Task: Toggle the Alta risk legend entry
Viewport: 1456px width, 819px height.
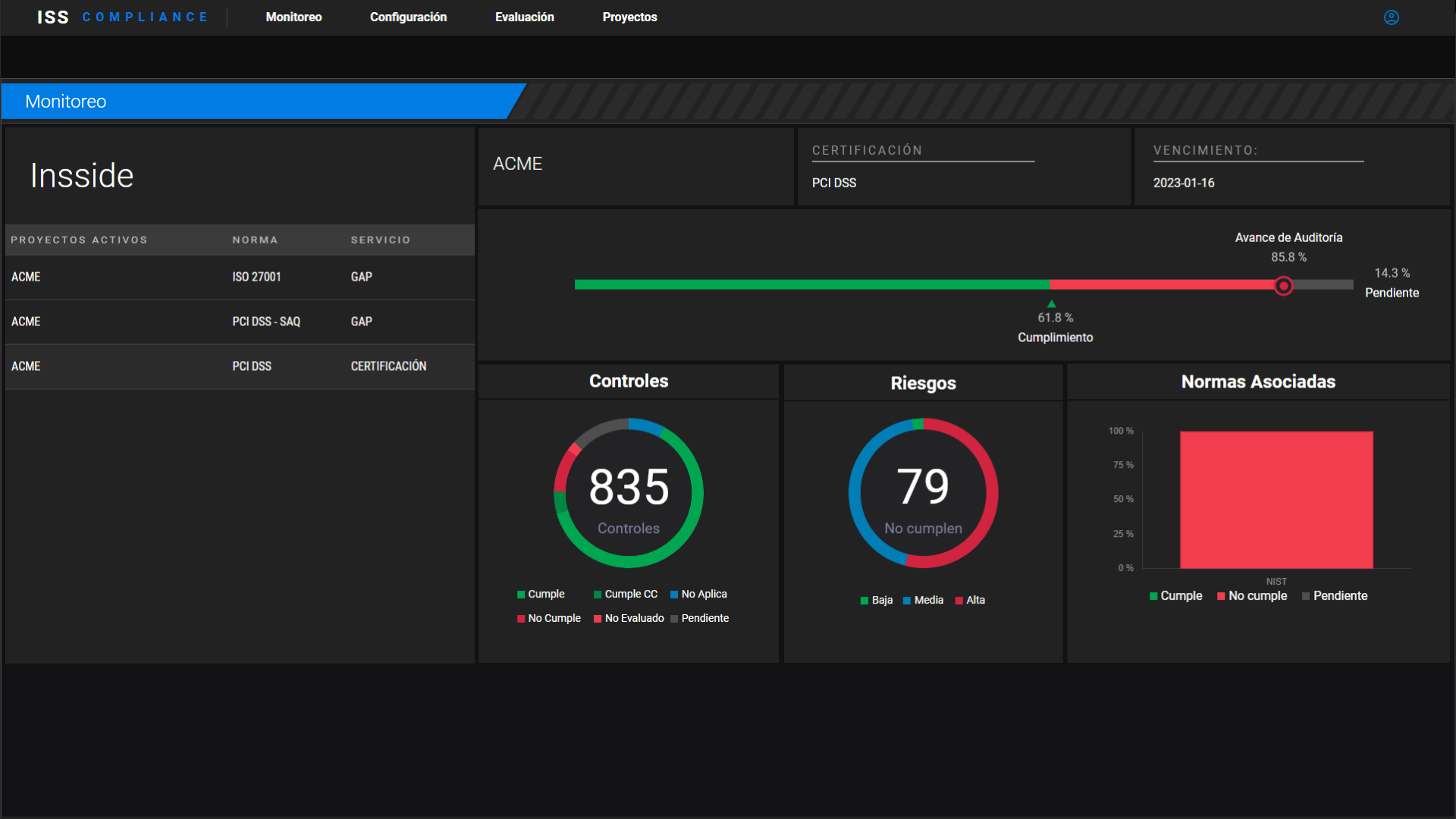Action: point(970,601)
